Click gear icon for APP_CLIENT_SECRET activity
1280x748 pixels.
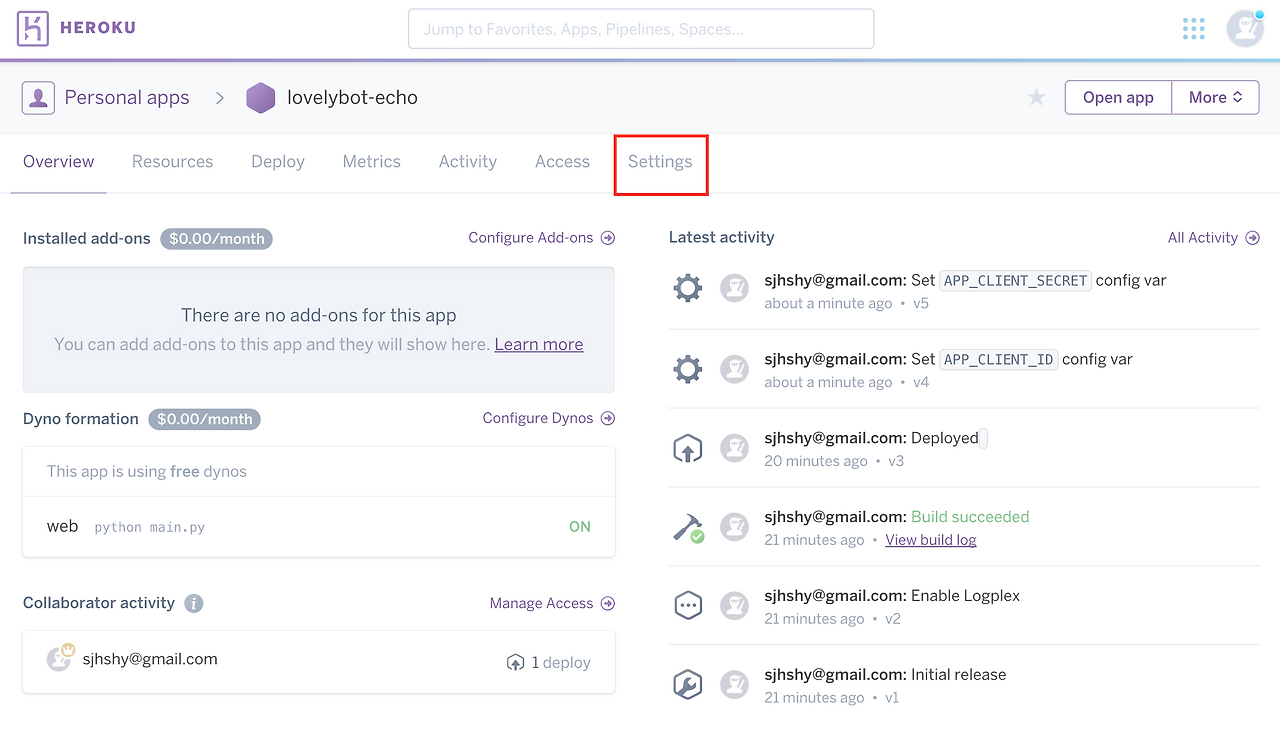tap(688, 289)
